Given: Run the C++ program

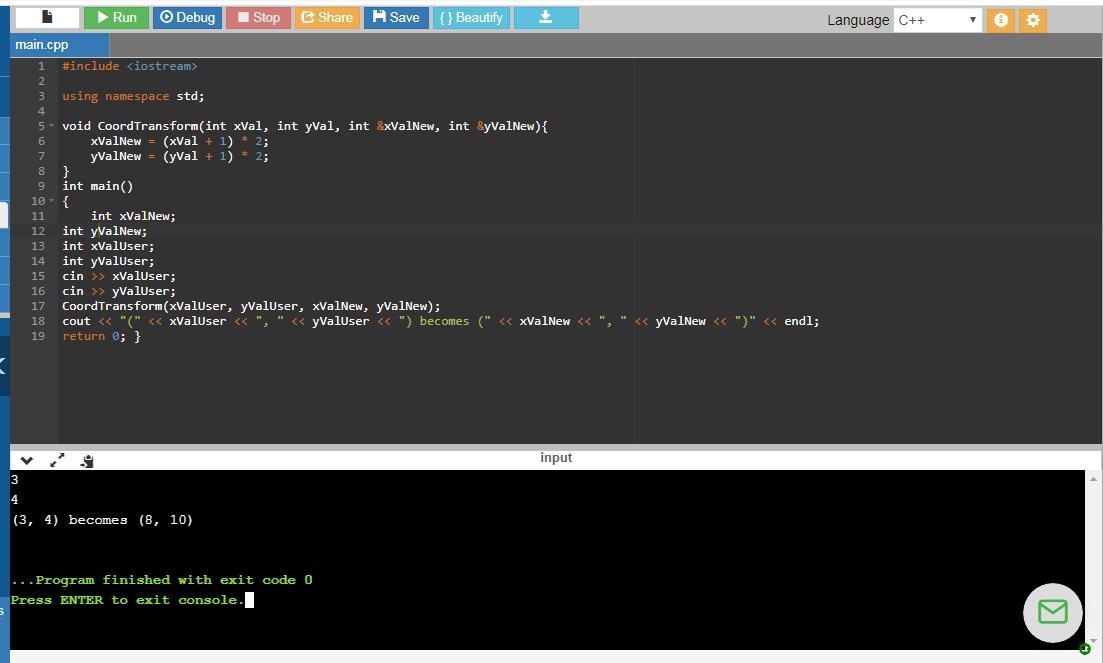Looking at the screenshot, I should click(116, 18).
